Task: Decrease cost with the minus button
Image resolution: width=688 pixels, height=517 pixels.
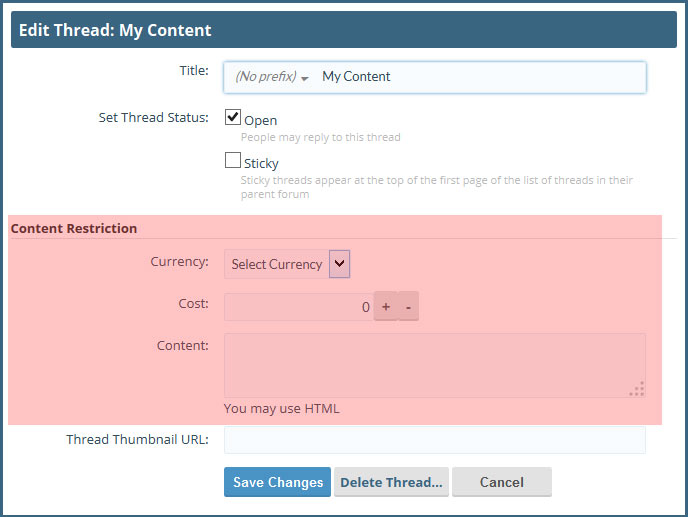Action: pos(408,307)
